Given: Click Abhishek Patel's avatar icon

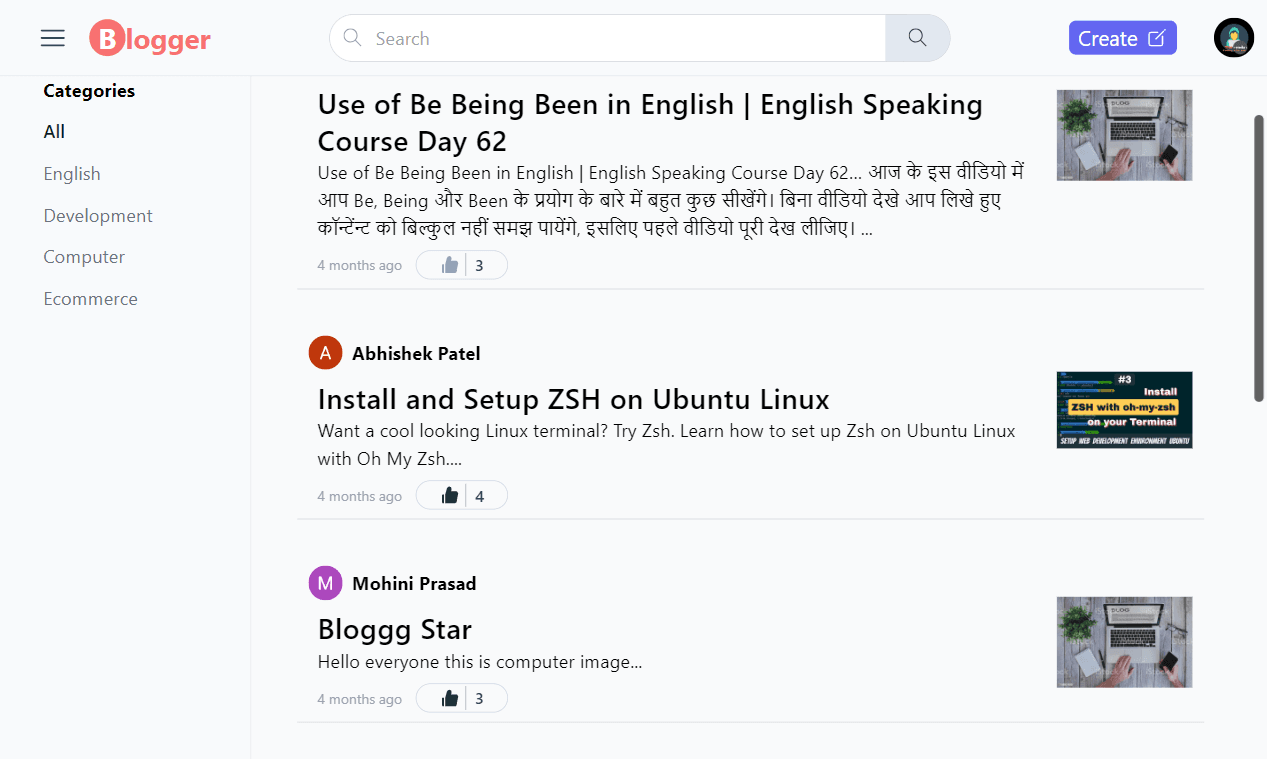Looking at the screenshot, I should point(325,353).
